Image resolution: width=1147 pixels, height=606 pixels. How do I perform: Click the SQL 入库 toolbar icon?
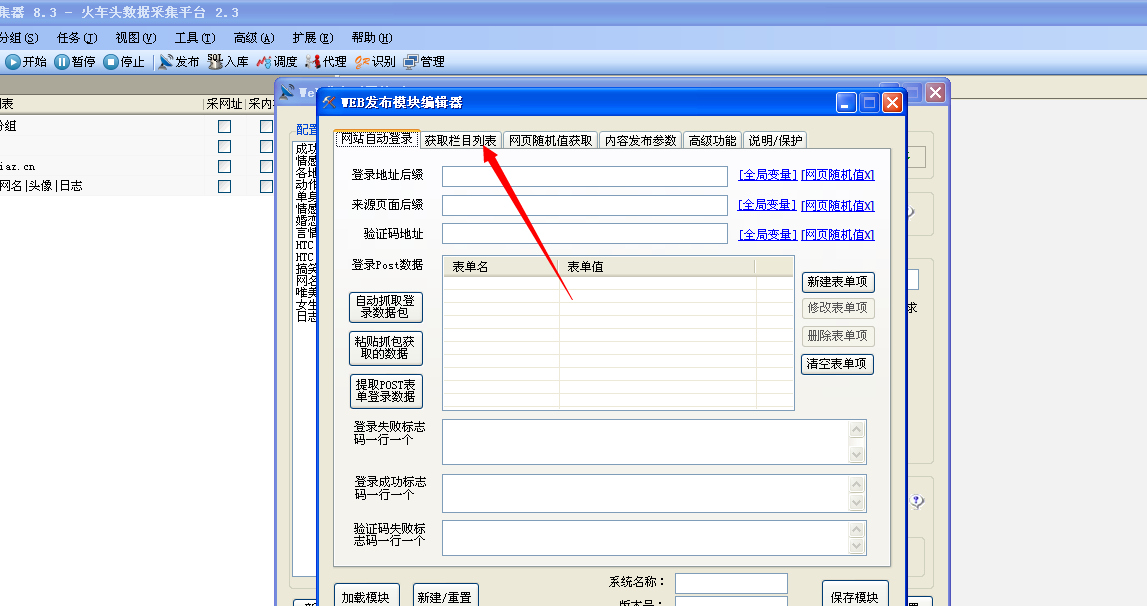coord(215,62)
